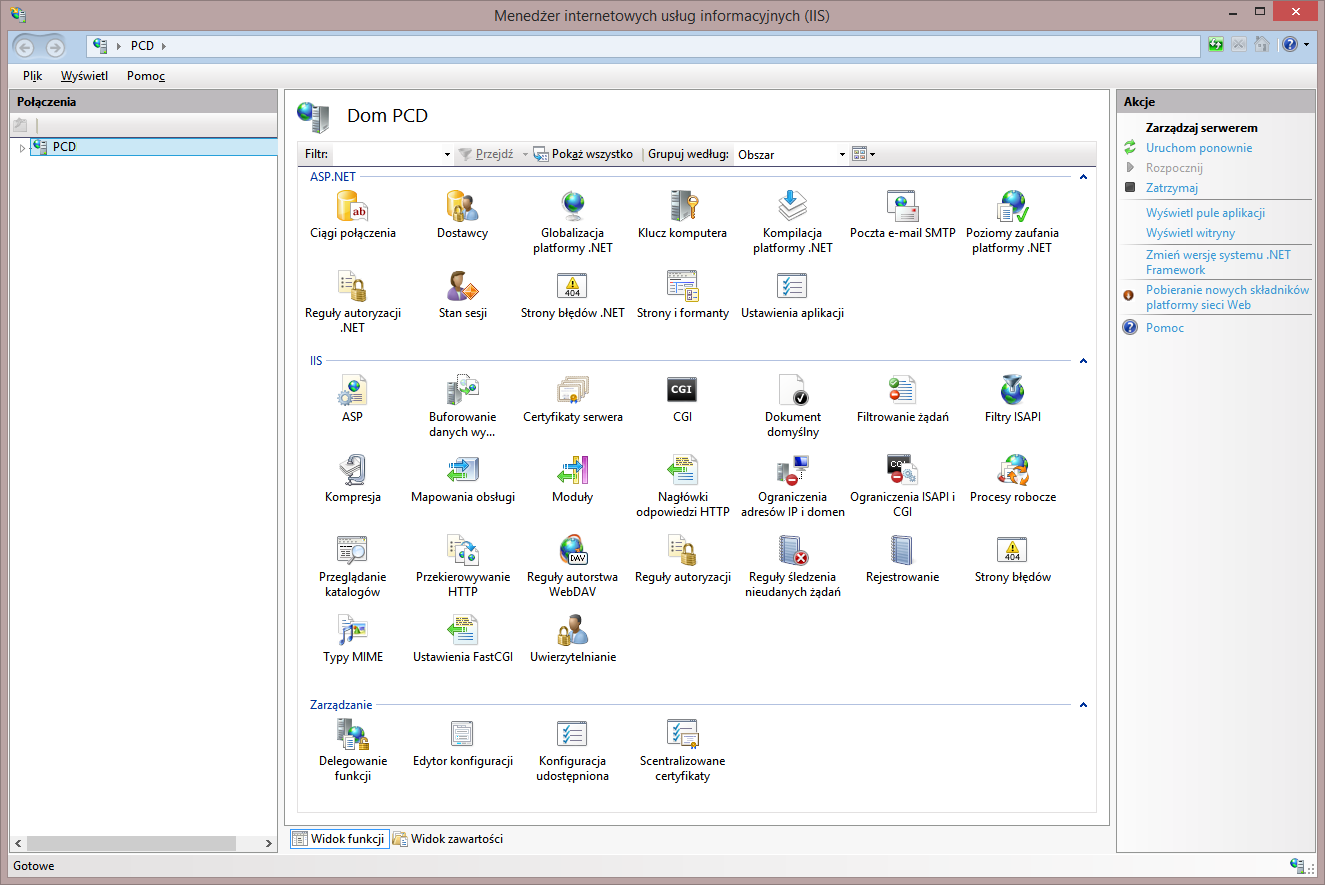Open Konfiguracja udostępniona
Viewport: 1325px width, 885px height.
click(x=573, y=750)
